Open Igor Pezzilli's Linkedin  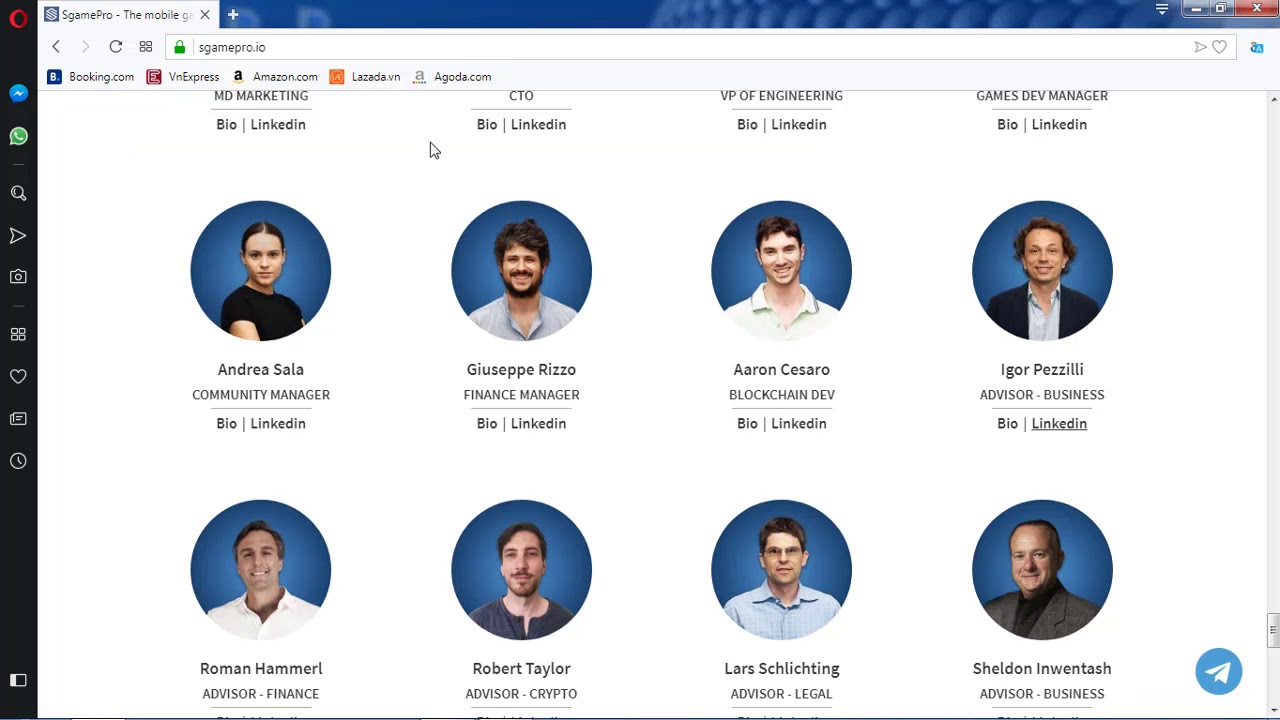coord(1059,424)
